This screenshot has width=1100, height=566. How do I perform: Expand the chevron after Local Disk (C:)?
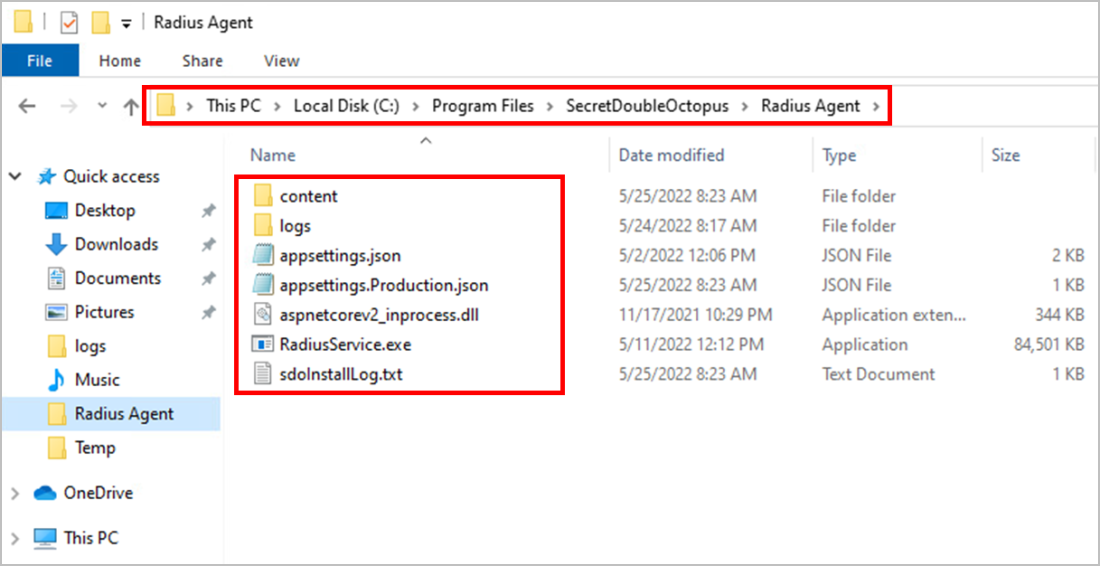(415, 107)
